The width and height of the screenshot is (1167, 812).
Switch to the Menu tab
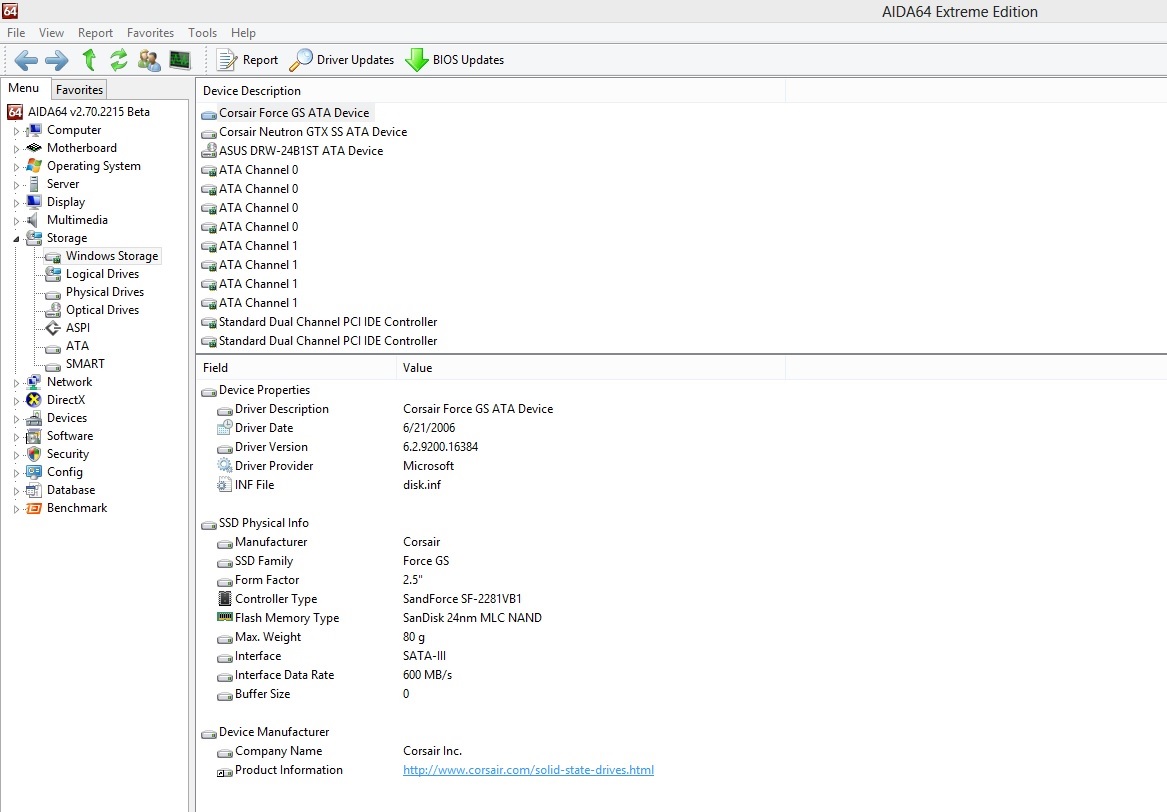(x=24, y=88)
